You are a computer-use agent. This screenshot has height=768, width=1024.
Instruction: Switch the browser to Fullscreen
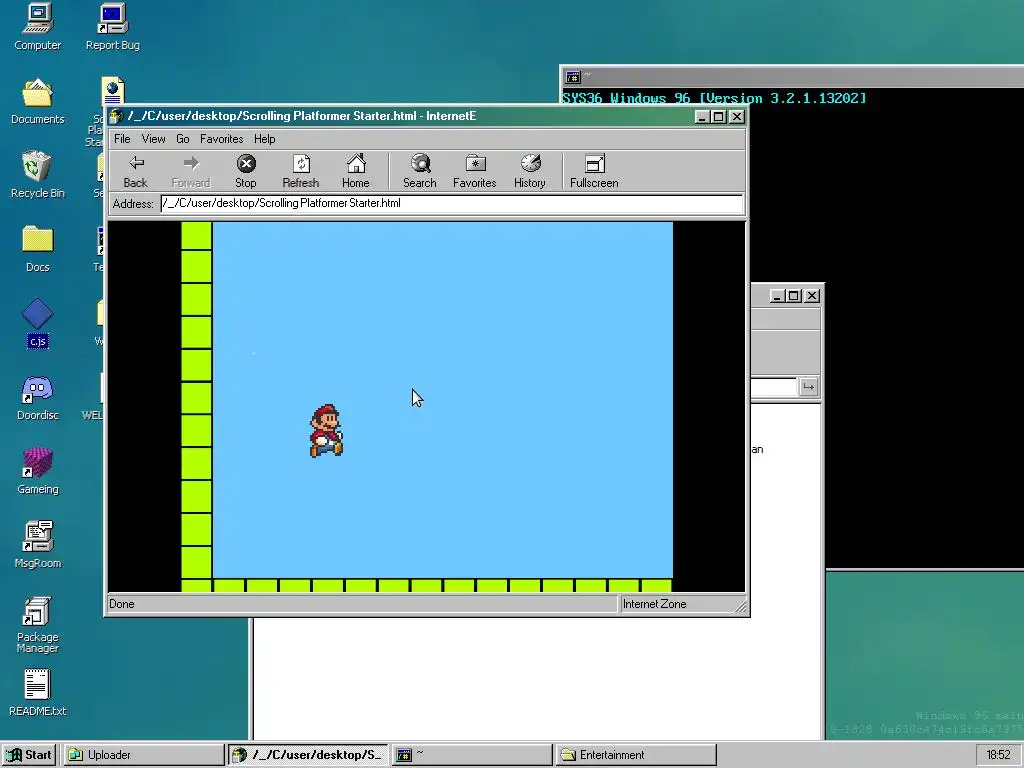[594, 172]
